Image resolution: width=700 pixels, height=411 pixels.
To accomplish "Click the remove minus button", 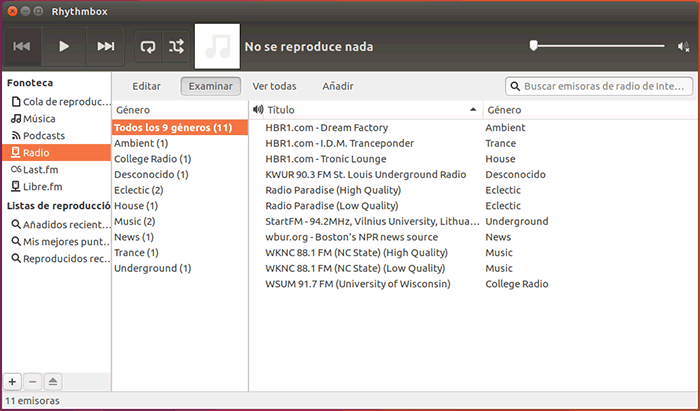I will pos(32,382).
